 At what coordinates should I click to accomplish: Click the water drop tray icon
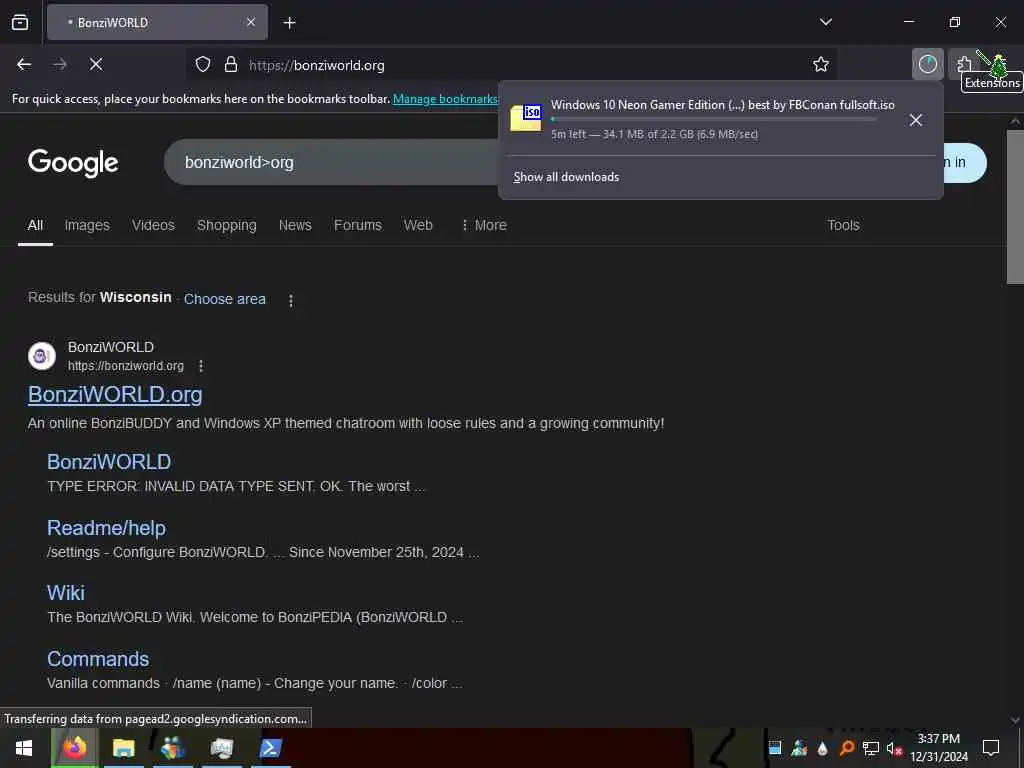tap(822, 748)
